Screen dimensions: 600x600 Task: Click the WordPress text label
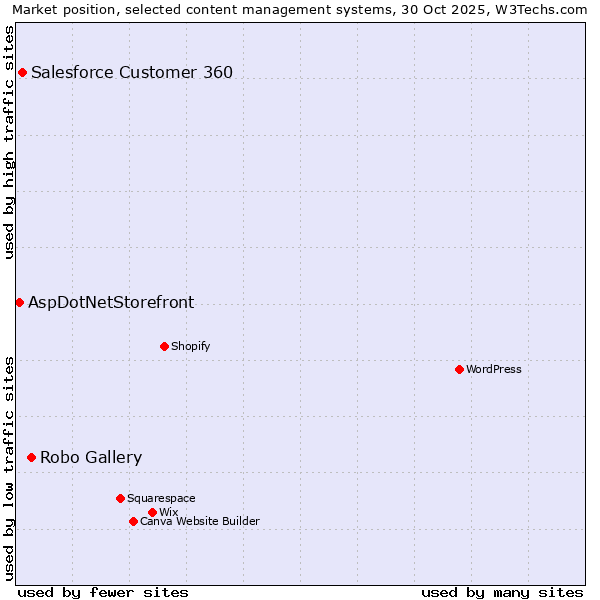coord(494,369)
